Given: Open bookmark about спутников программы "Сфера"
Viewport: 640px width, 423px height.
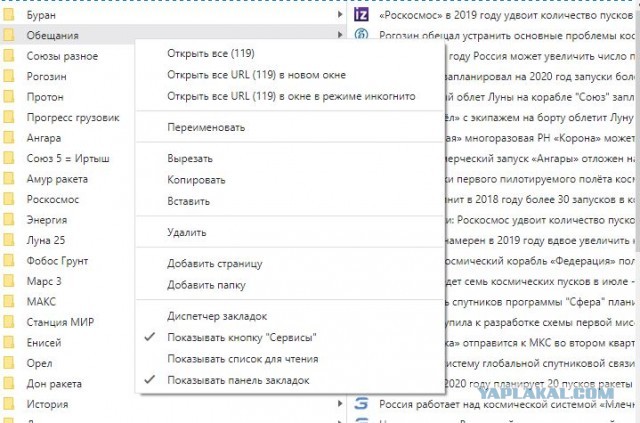Looking at the screenshot, I should pos(540,302).
